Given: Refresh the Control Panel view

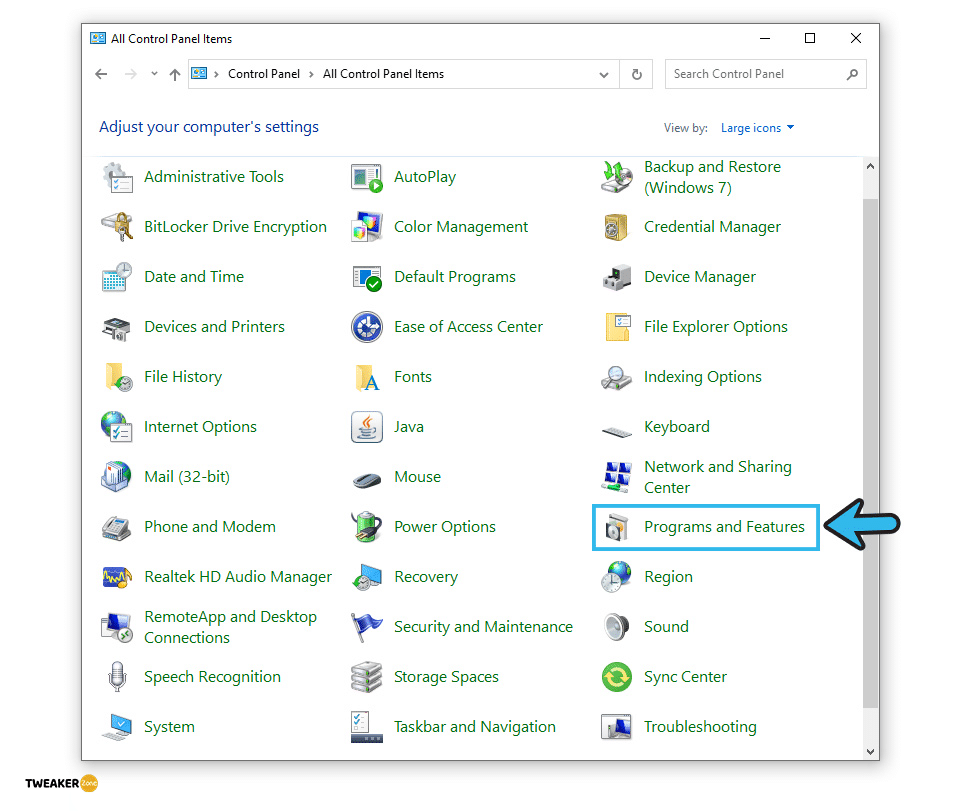Looking at the screenshot, I should tap(637, 74).
